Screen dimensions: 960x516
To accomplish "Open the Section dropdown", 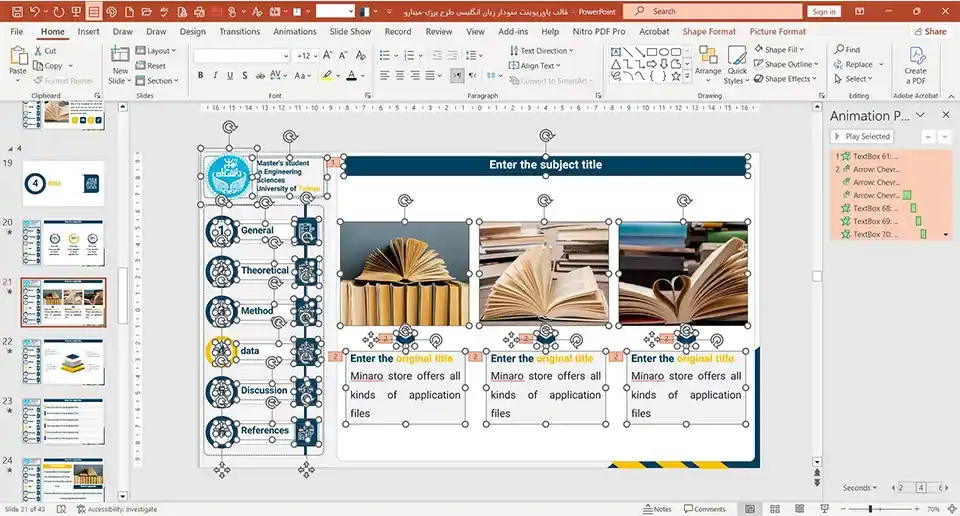I will [157, 80].
